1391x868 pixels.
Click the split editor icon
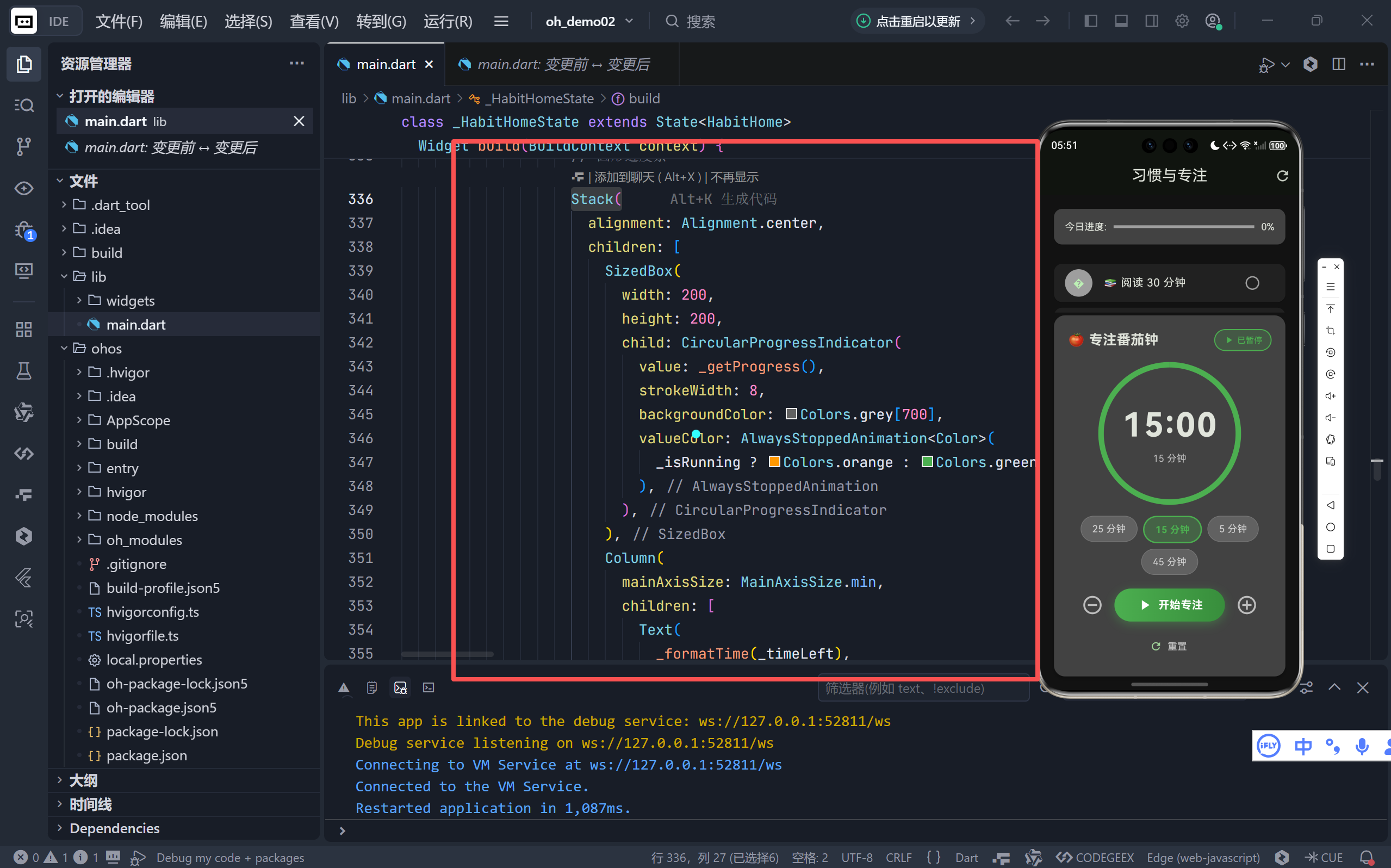pos(1338,64)
